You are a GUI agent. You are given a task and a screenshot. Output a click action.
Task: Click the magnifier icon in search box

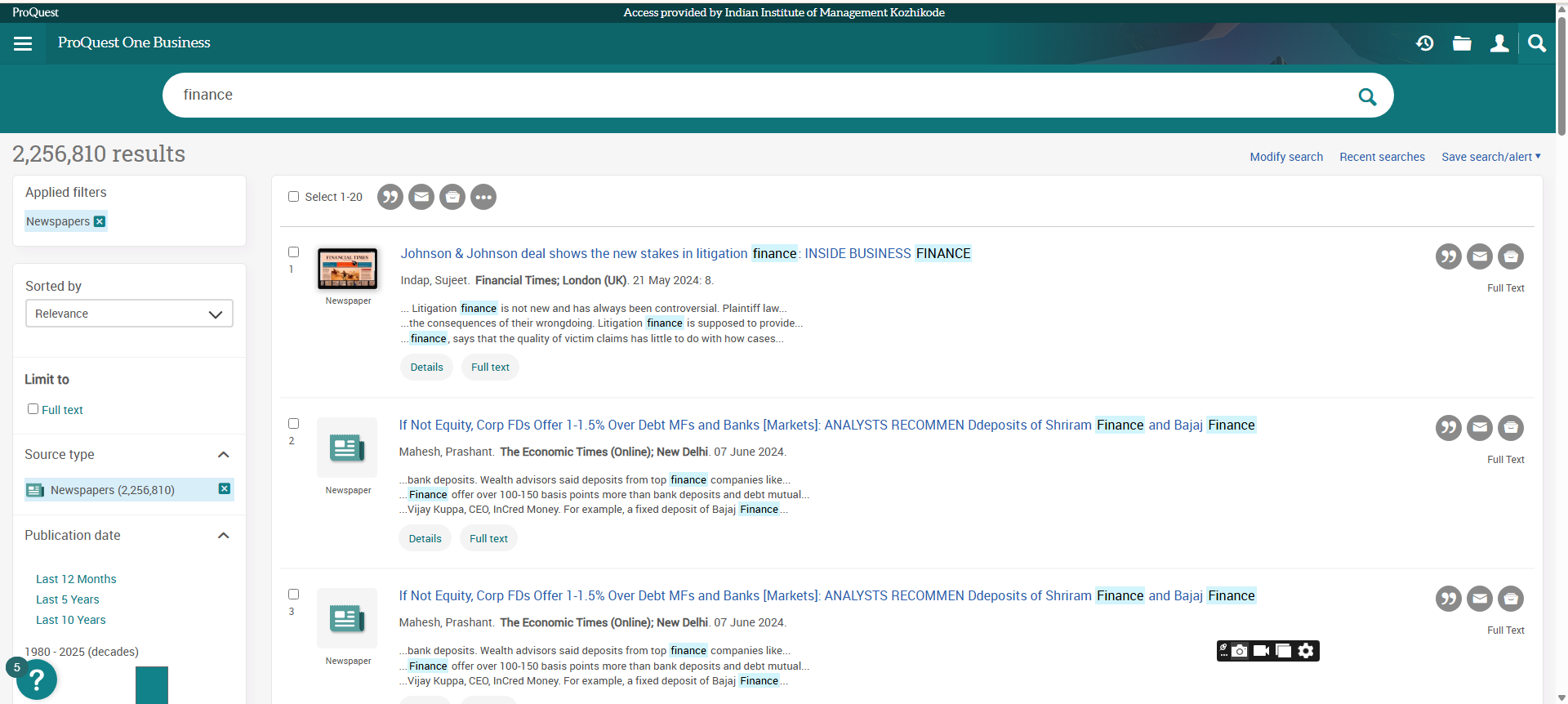point(1366,96)
